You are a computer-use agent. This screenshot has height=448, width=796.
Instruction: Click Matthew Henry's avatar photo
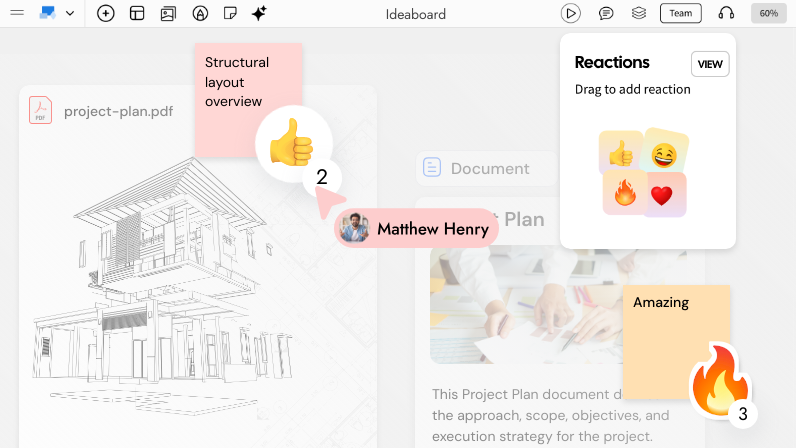(x=354, y=228)
